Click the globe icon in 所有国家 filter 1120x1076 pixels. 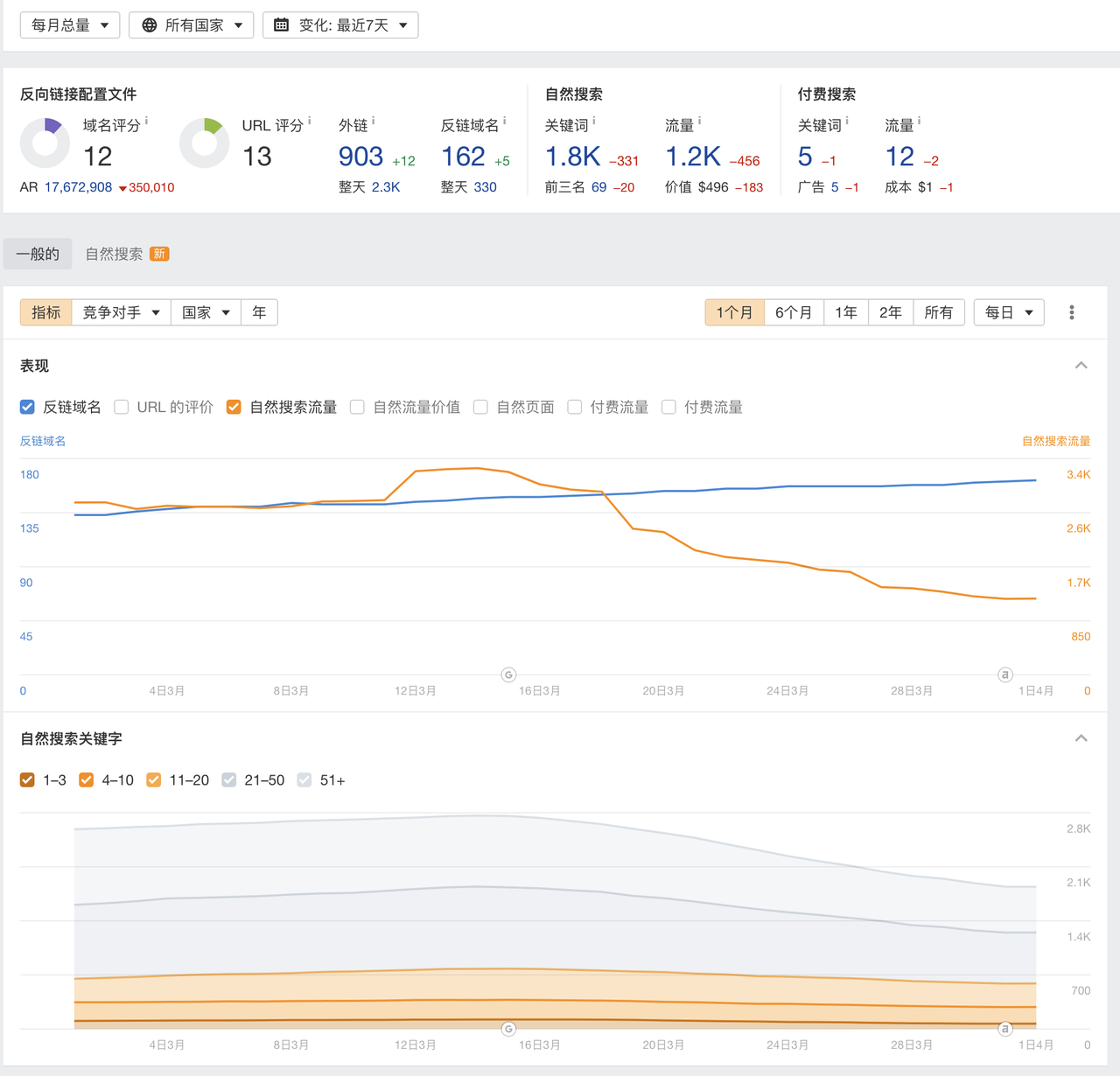coord(150,25)
